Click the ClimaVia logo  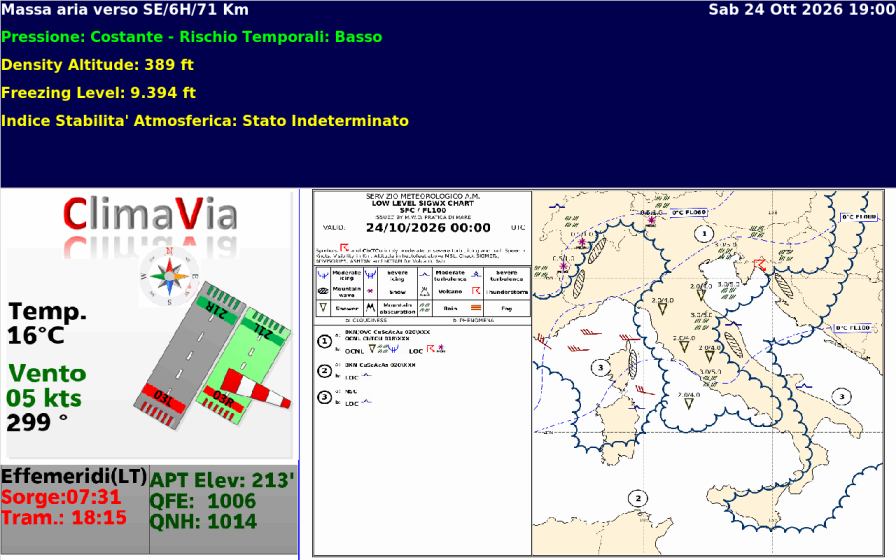(150, 214)
